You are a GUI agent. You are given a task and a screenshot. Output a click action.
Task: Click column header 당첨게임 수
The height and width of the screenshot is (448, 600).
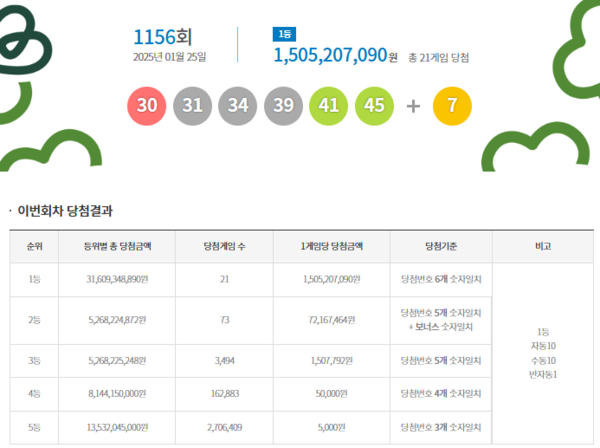[x=225, y=246]
